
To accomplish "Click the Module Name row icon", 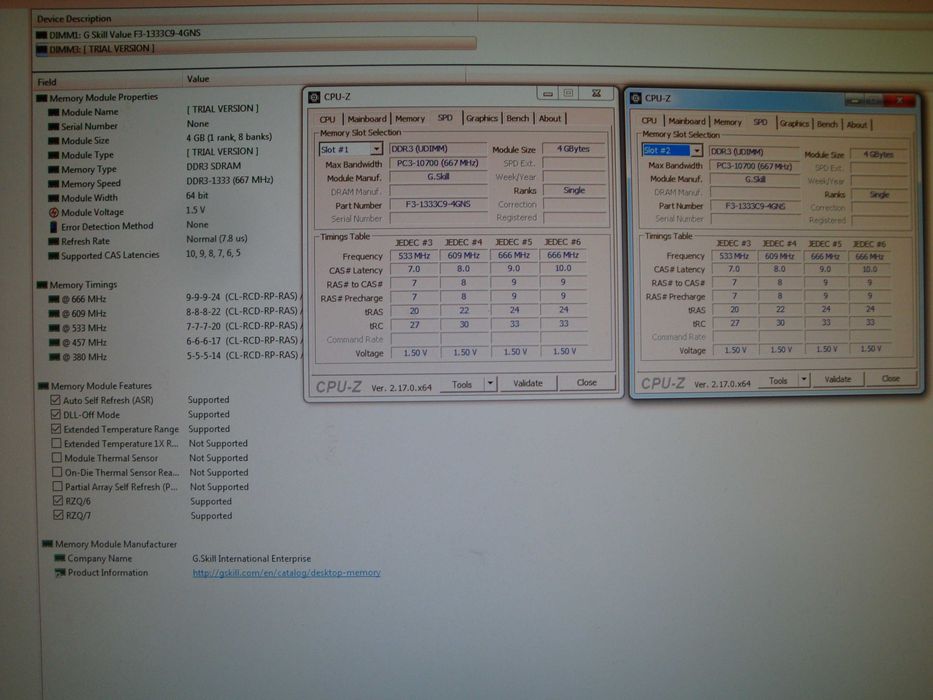I will pyautogui.click(x=54, y=112).
